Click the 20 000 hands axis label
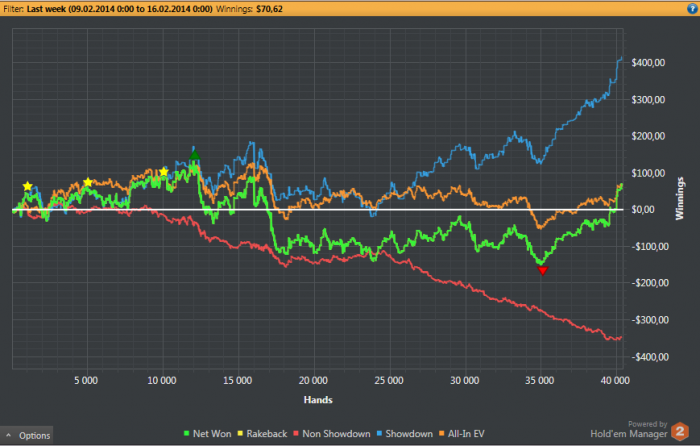This screenshot has height=446, width=700. click(x=313, y=380)
